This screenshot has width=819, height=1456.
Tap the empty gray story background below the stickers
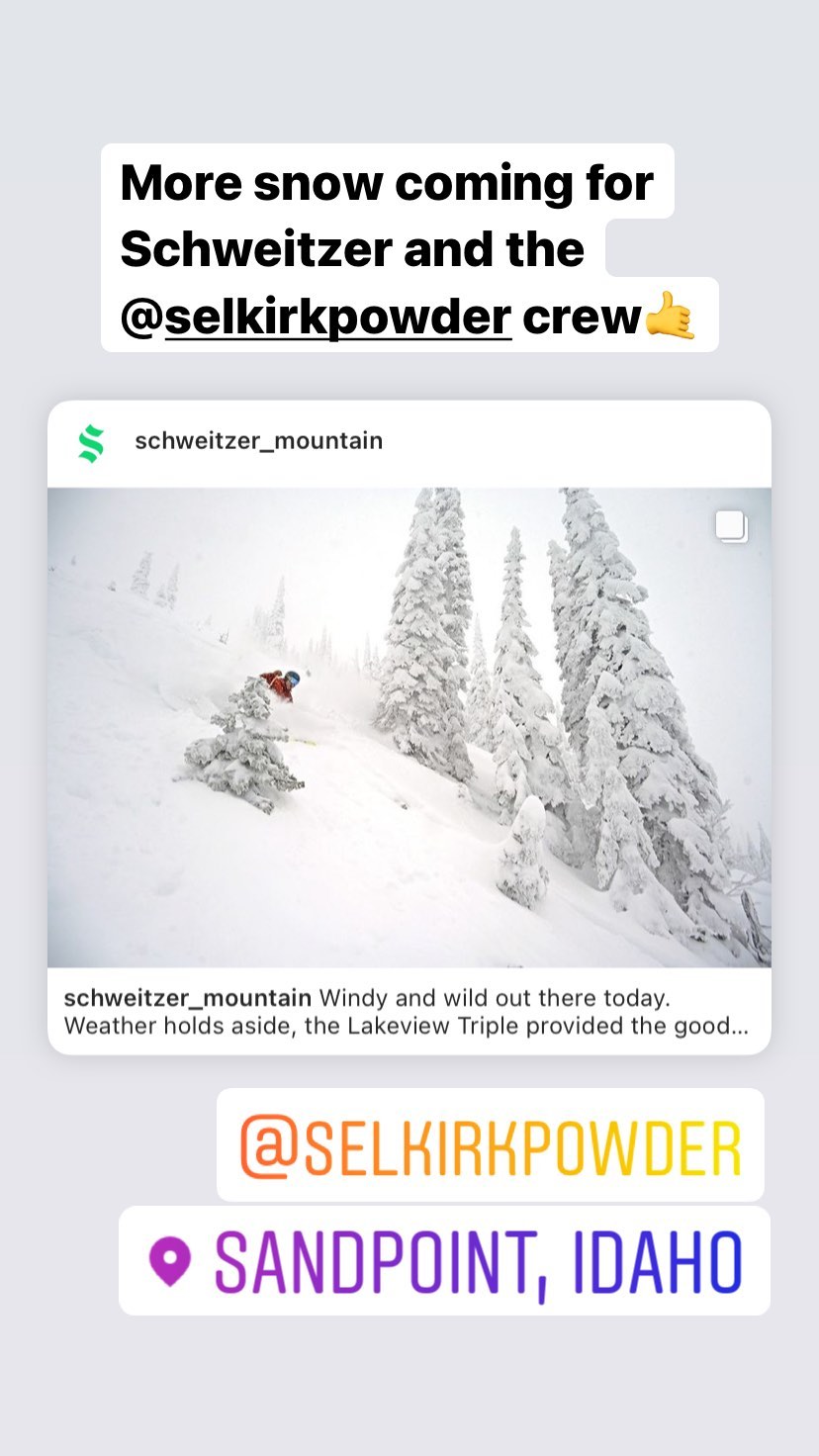[409, 1385]
